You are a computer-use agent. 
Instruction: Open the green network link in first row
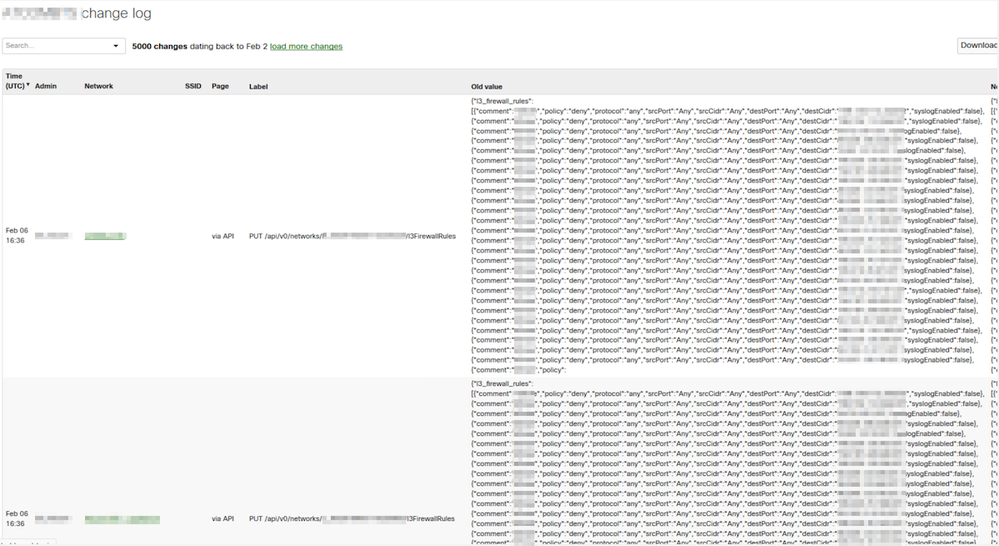coord(105,236)
